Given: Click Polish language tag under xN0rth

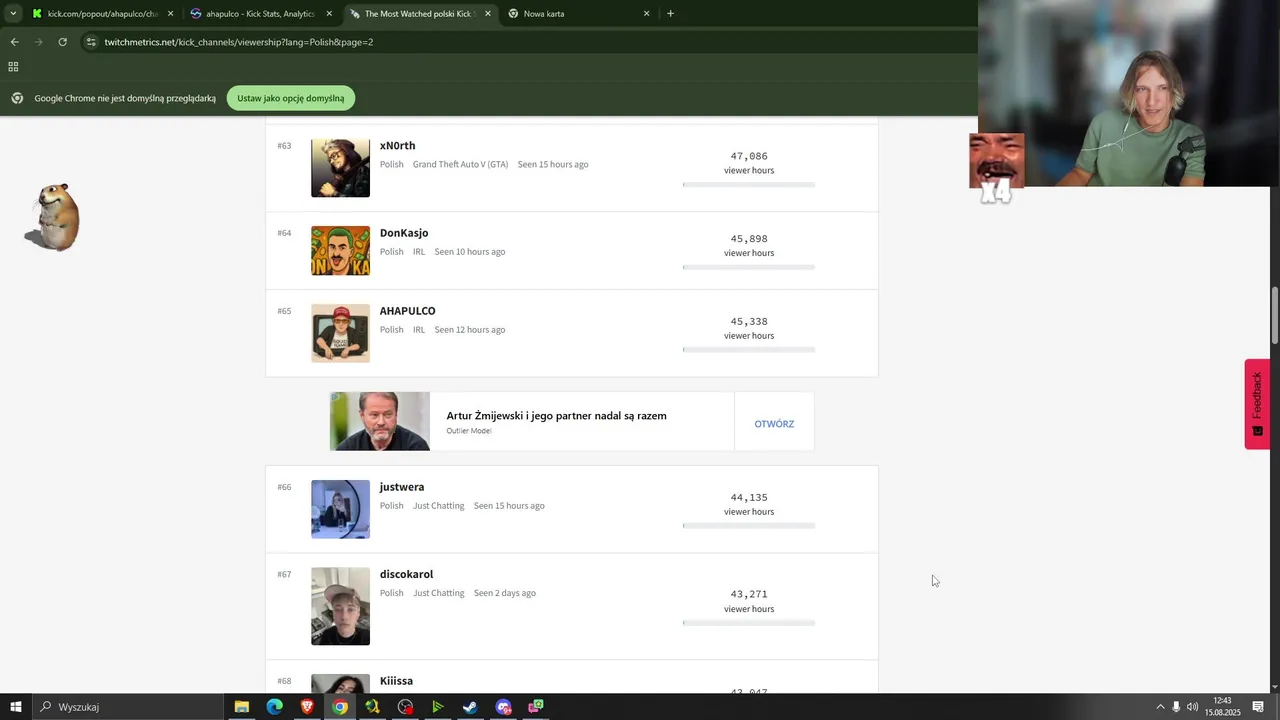Looking at the screenshot, I should (x=392, y=164).
